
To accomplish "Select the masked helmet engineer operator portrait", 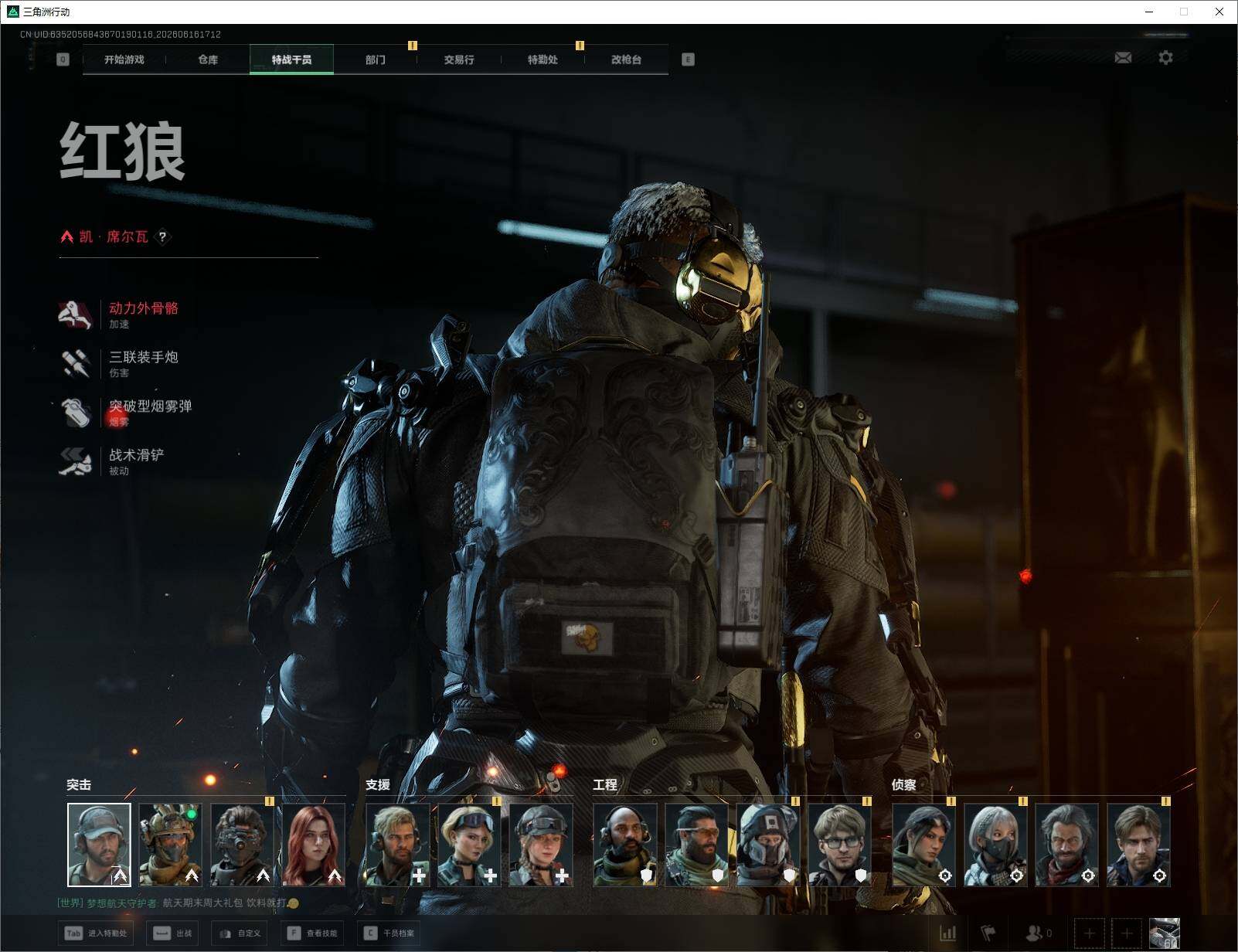I will [x=768, y=845].
